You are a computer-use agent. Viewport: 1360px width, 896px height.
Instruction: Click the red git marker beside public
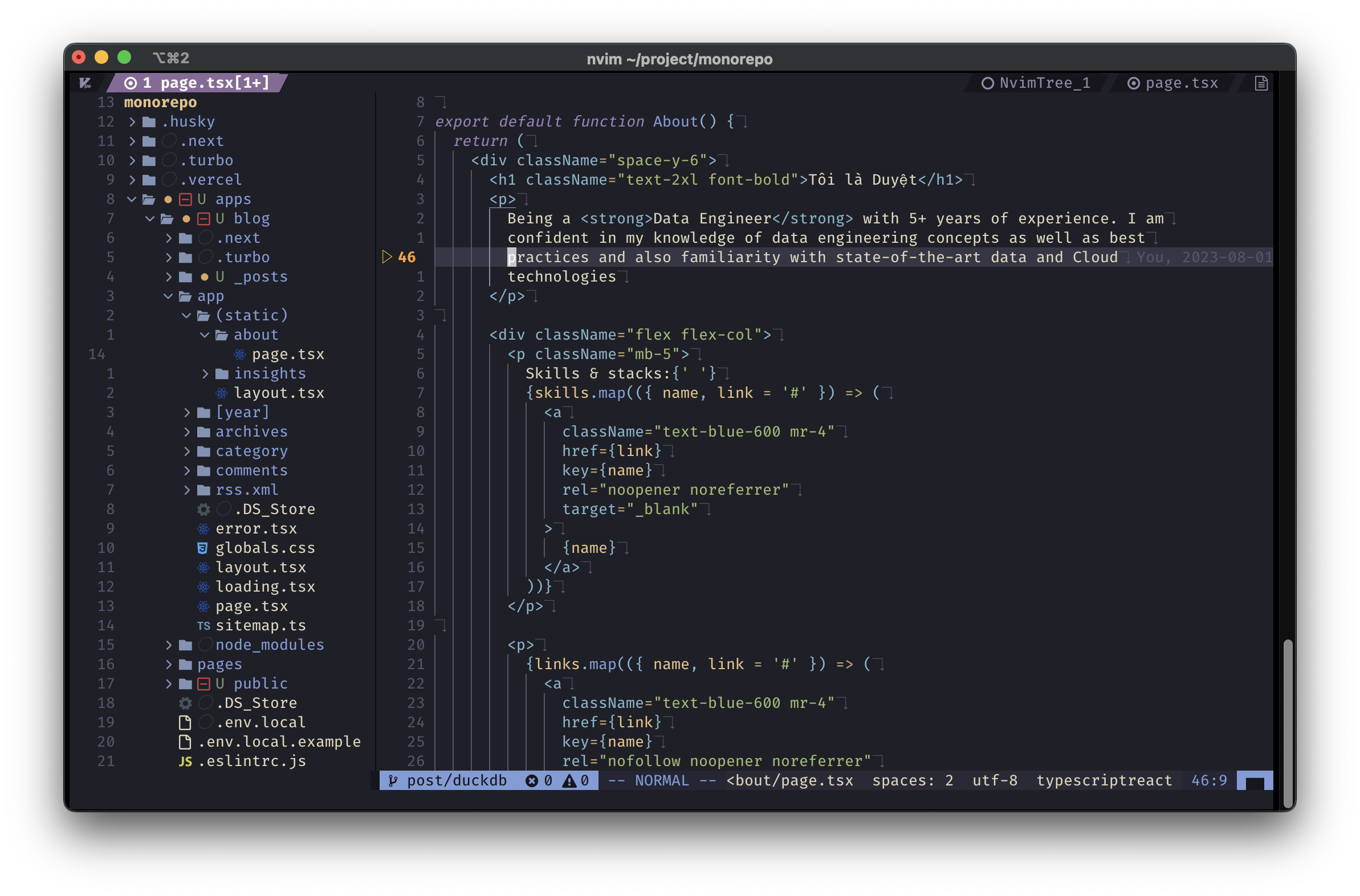[203, 683]
